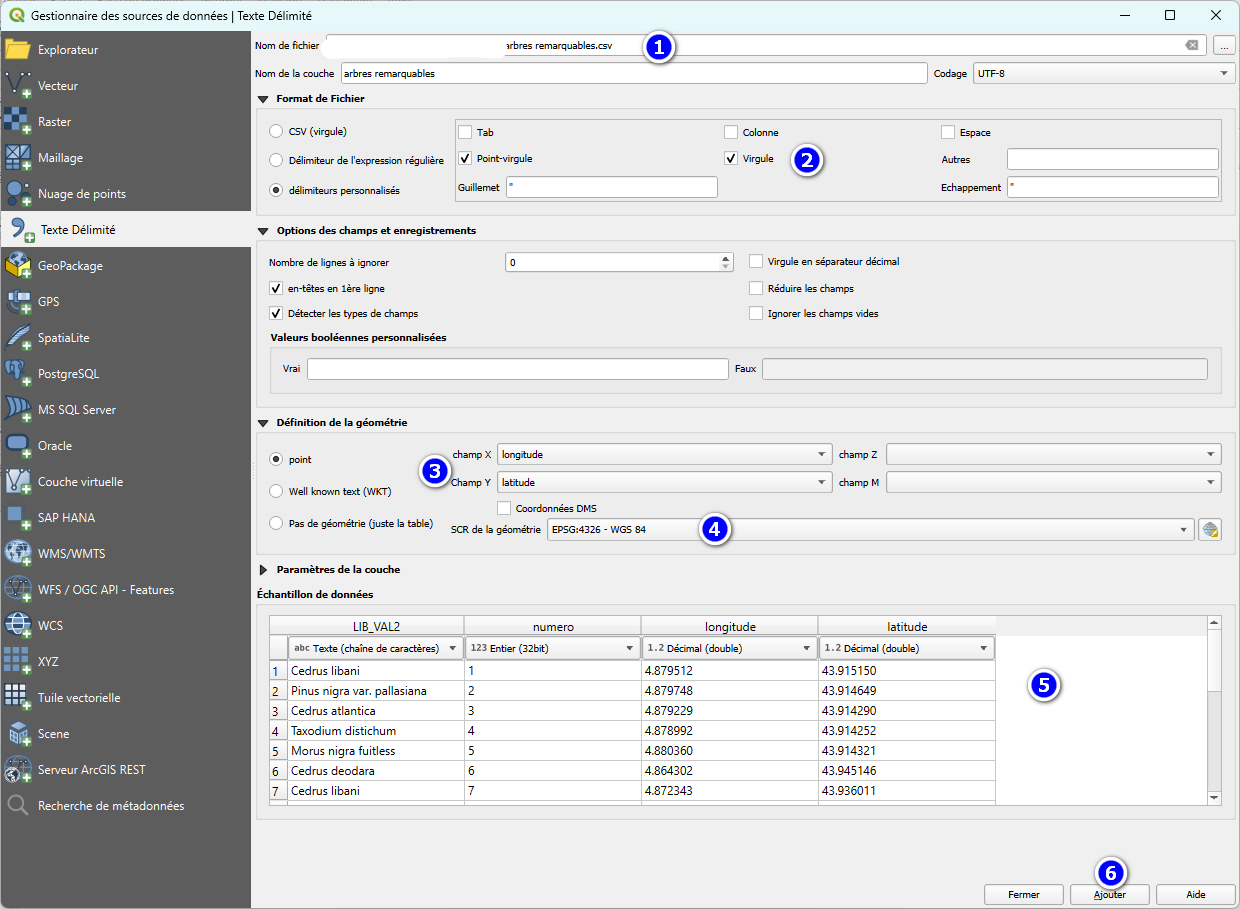This screenshot has height=909, width=1240.
Task: Switch to the Vecteur source tab
Action: coord(58,86)
